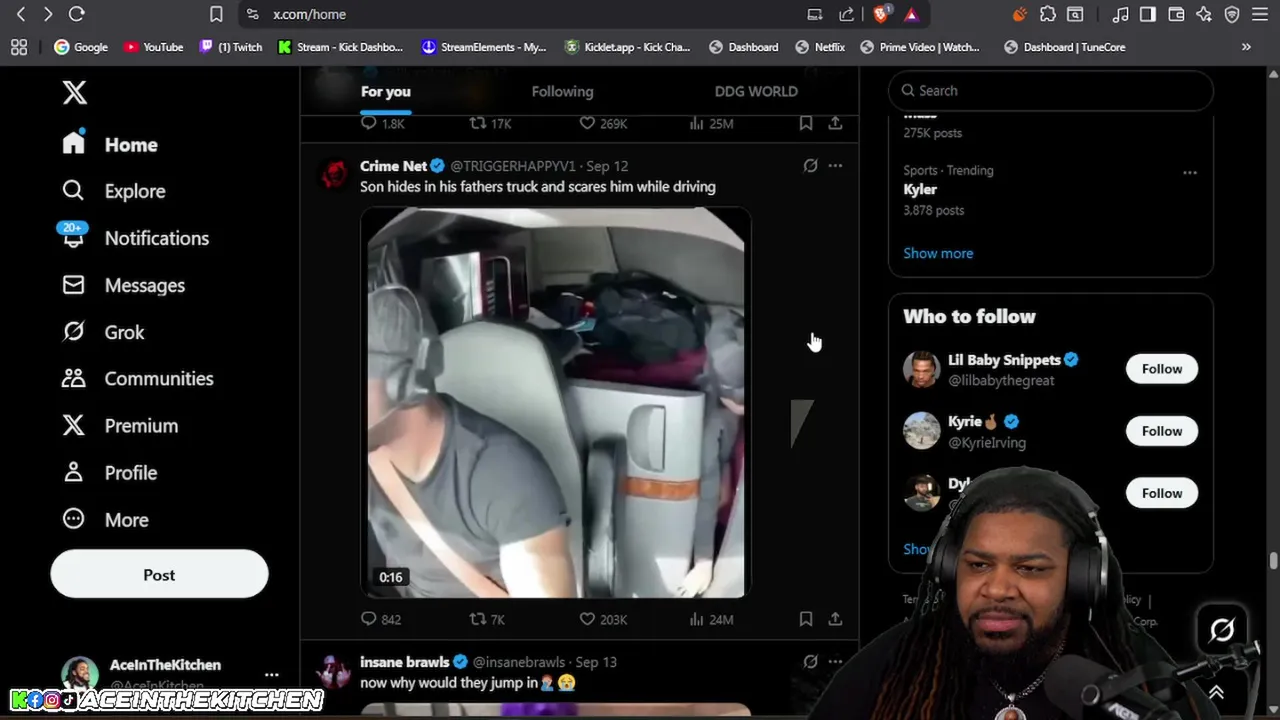Open insane brawls profile avatar
Viewport: 1280px width, 720px height.
[x=334, y=670]
